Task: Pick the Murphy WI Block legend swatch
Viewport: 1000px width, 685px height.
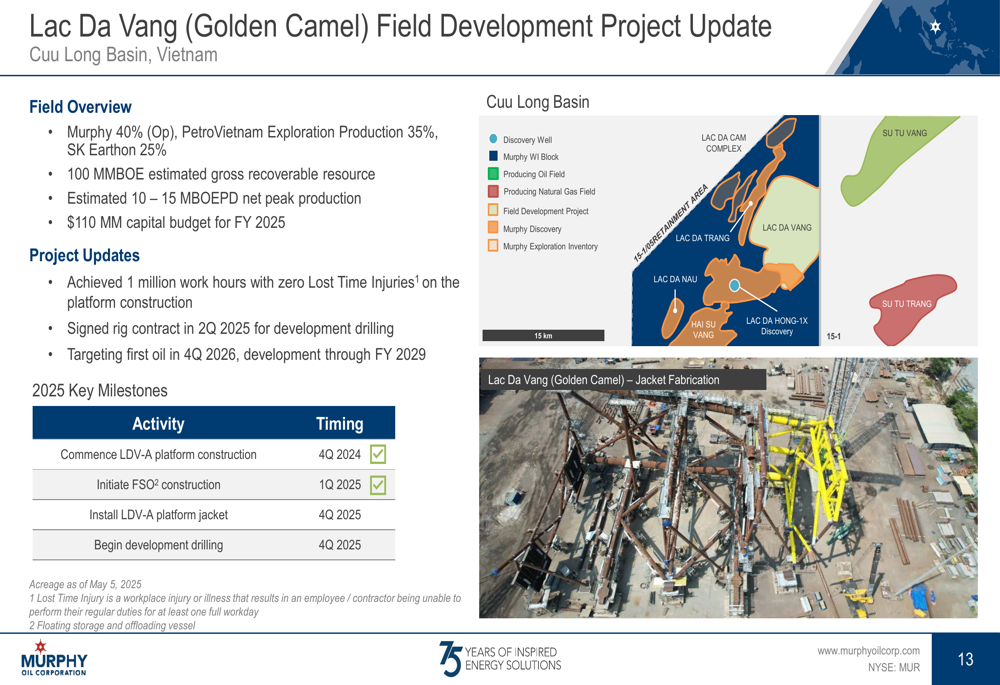Action: tap(493, 156)
